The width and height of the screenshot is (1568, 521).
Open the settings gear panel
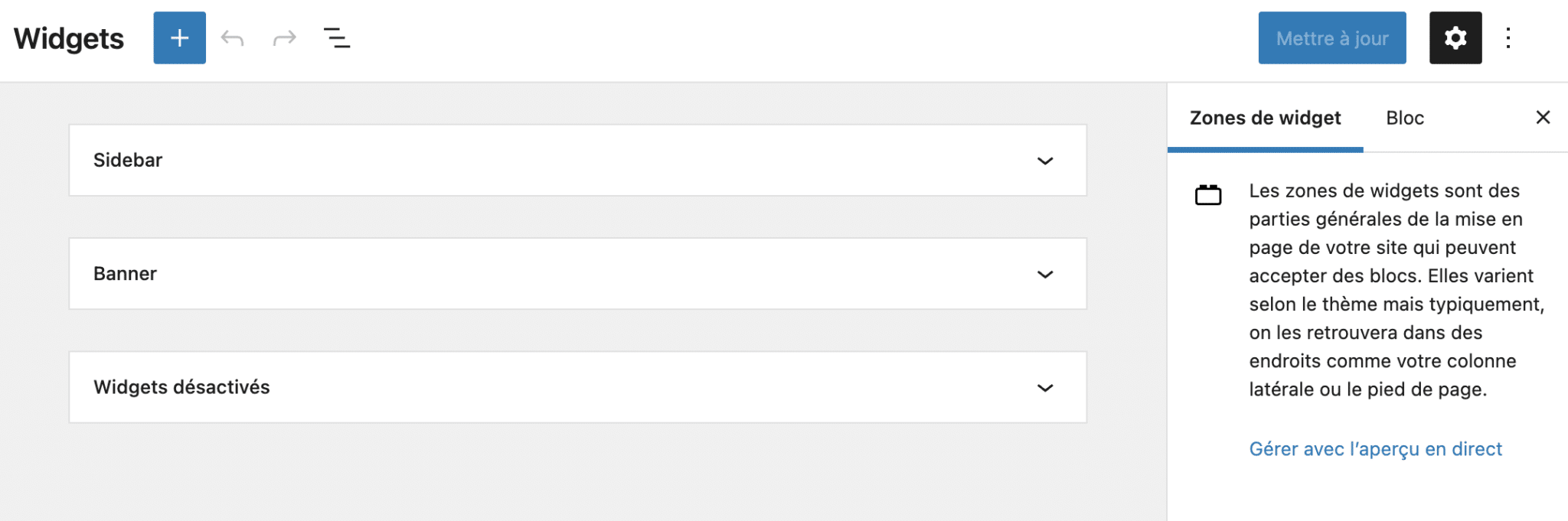(1455, 37)
